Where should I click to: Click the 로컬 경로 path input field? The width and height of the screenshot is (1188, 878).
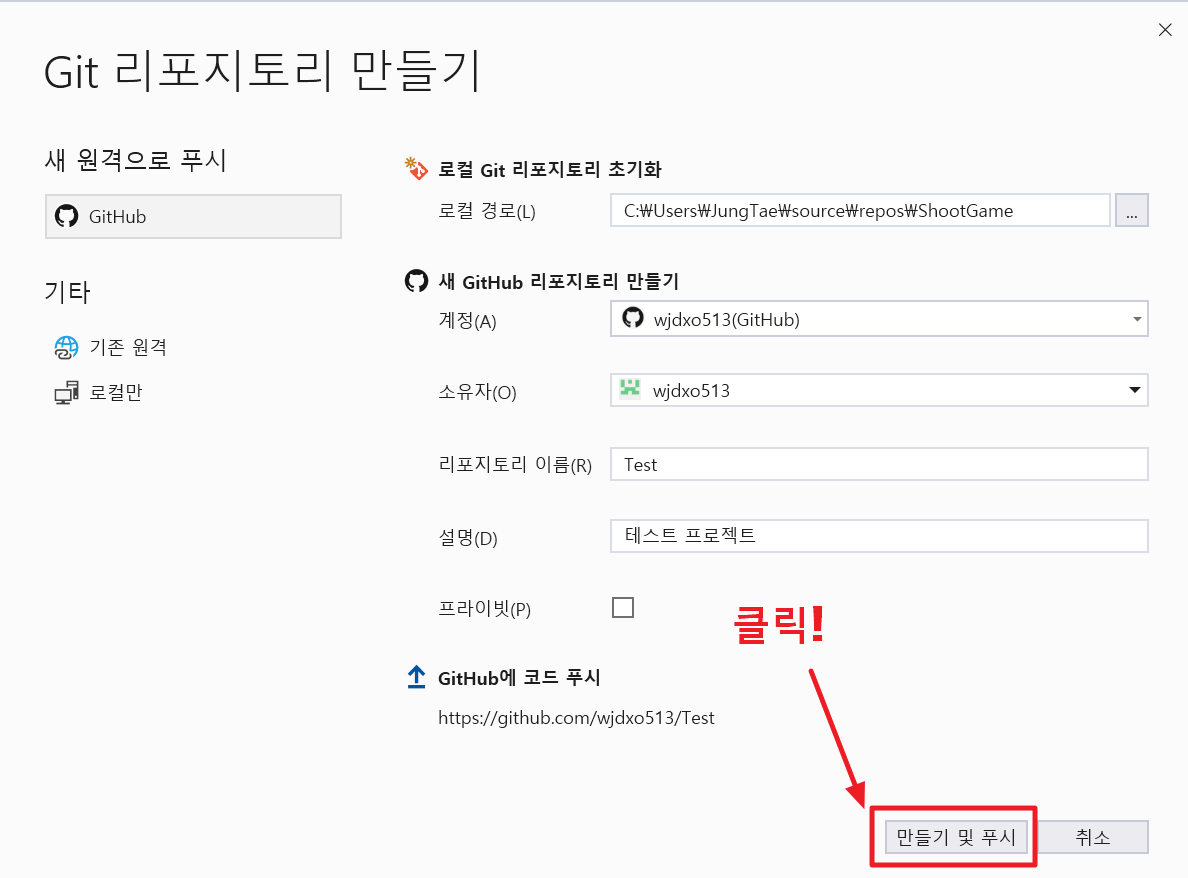click(x=860, y=210)
